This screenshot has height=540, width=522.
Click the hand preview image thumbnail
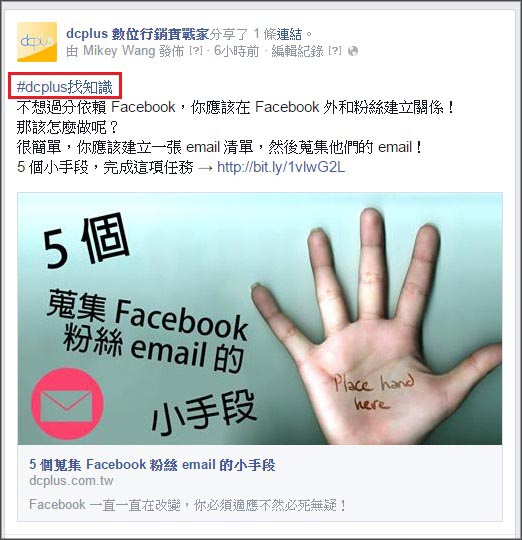[260, 319]
